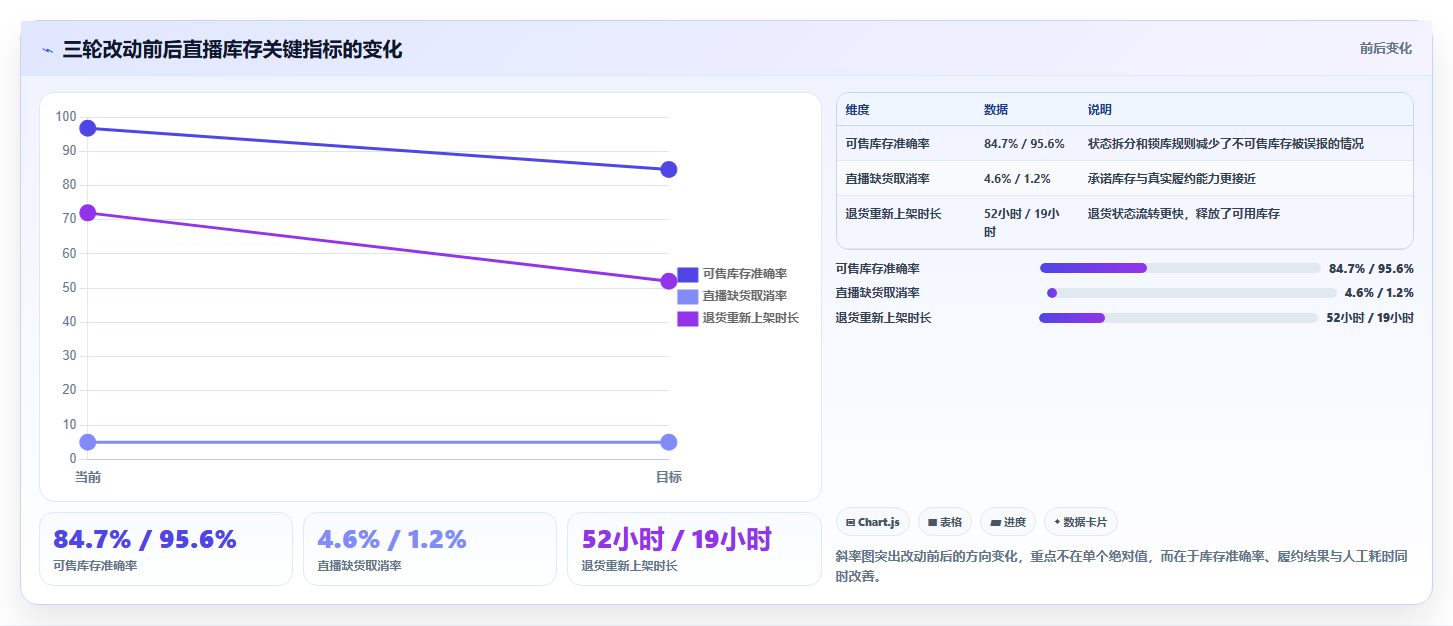Toggle the 退货重新上架时长 legend color box
This screenshot has height=626, width=1453.
click(x=688, y=318)
